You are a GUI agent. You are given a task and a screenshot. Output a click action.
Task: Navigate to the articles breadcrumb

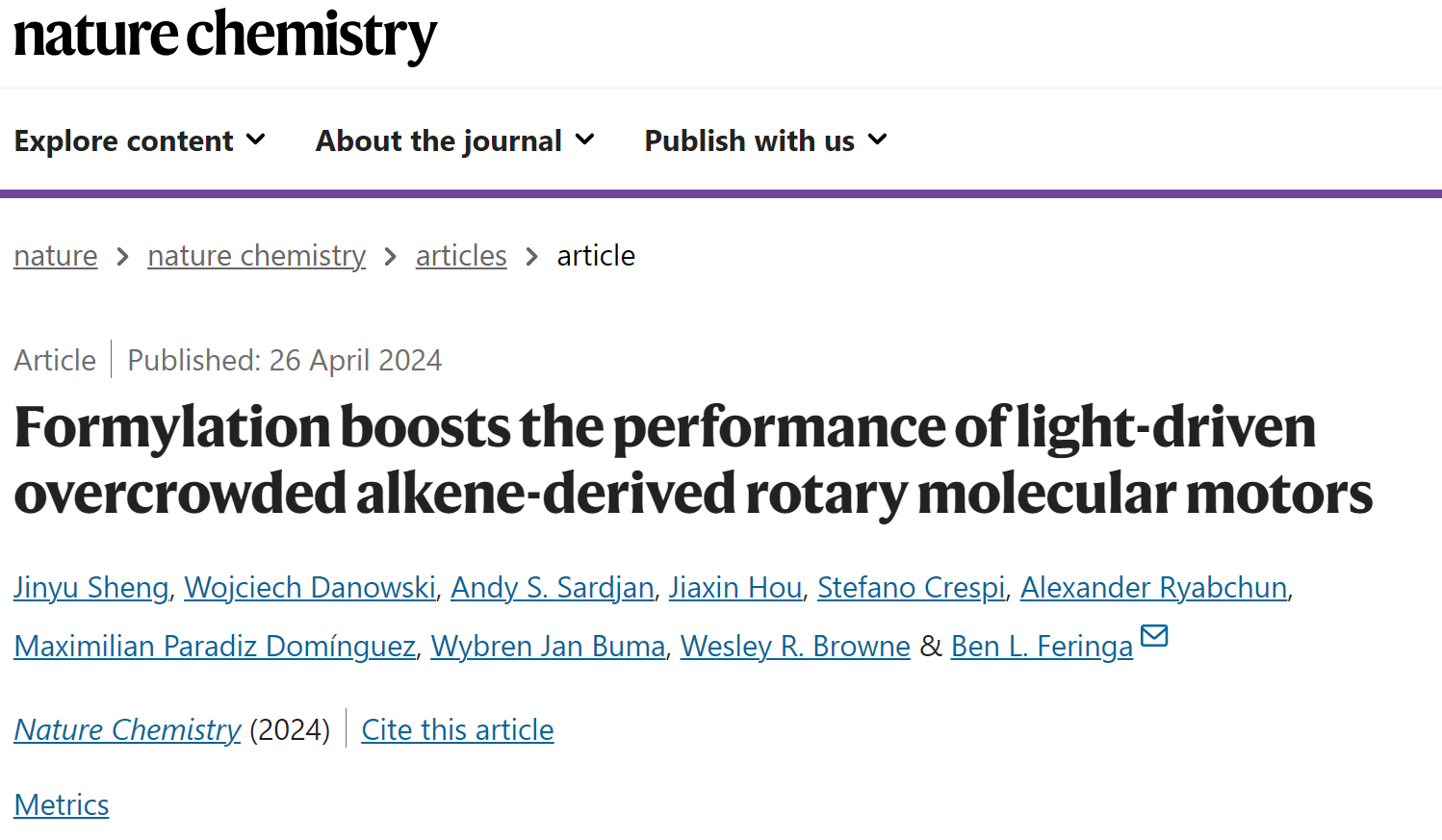tap(461, 256)
